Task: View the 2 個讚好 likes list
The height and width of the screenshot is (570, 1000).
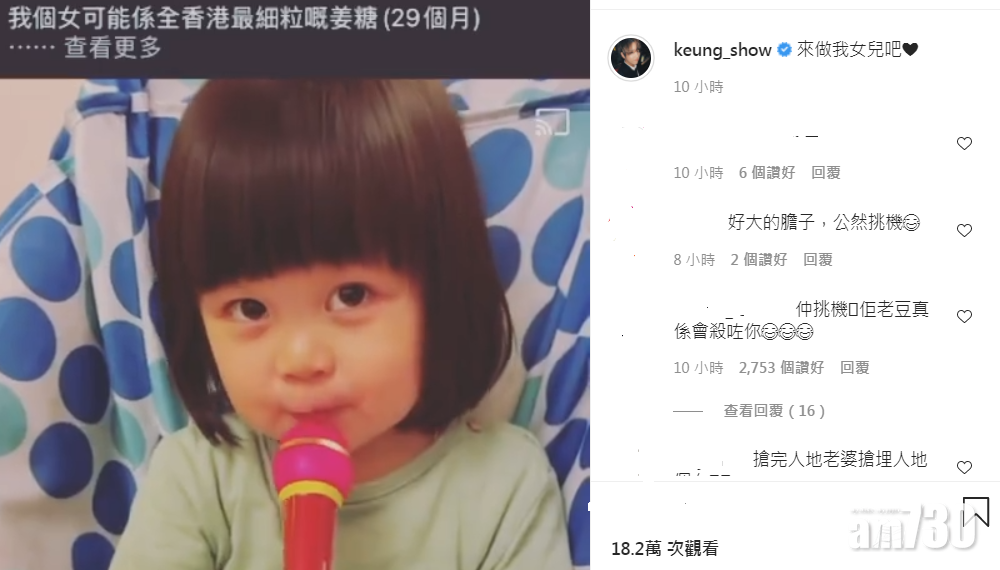Action: tap(758, 259)
